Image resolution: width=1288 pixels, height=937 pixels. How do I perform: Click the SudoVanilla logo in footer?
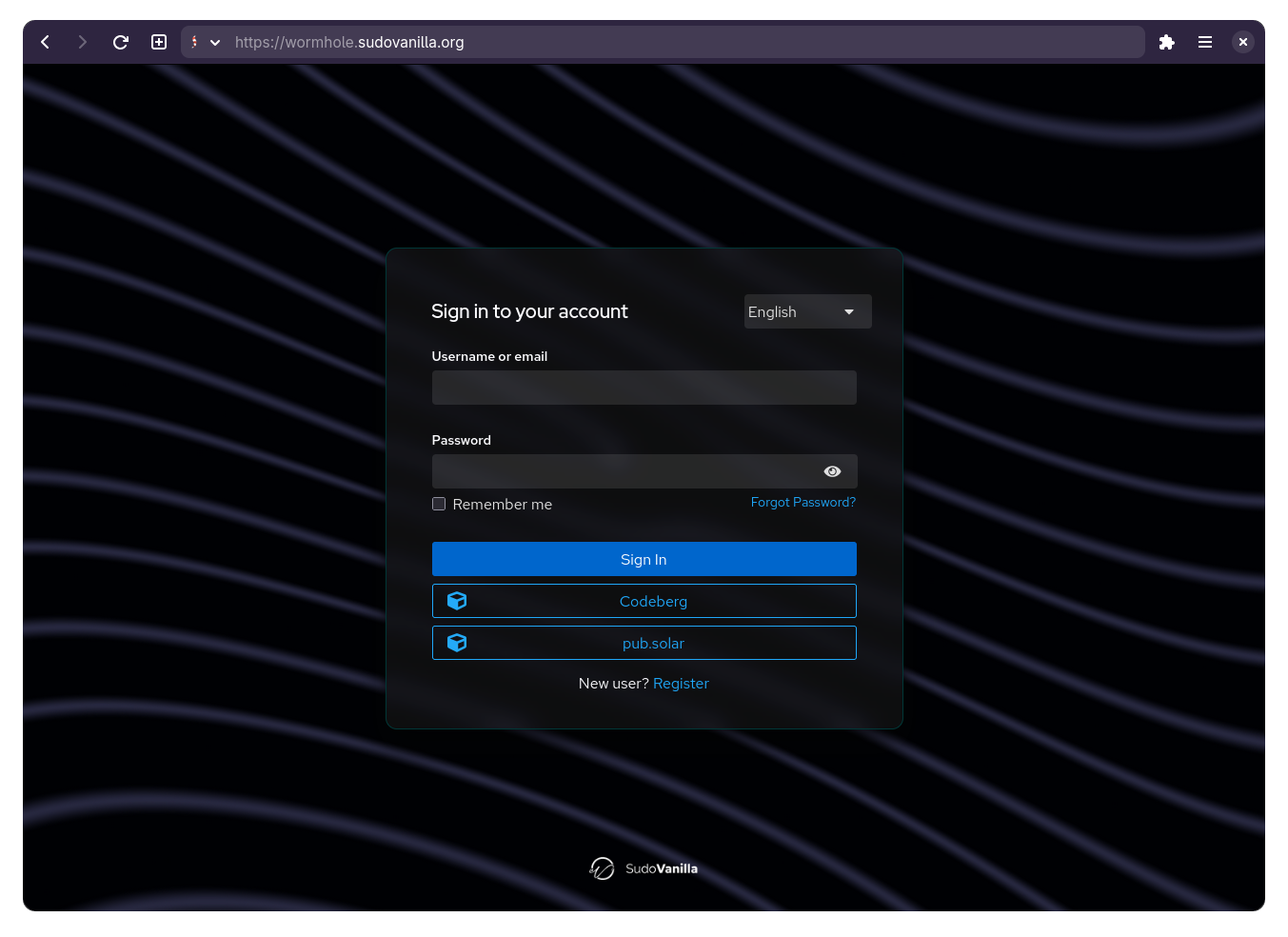point(644,868)
